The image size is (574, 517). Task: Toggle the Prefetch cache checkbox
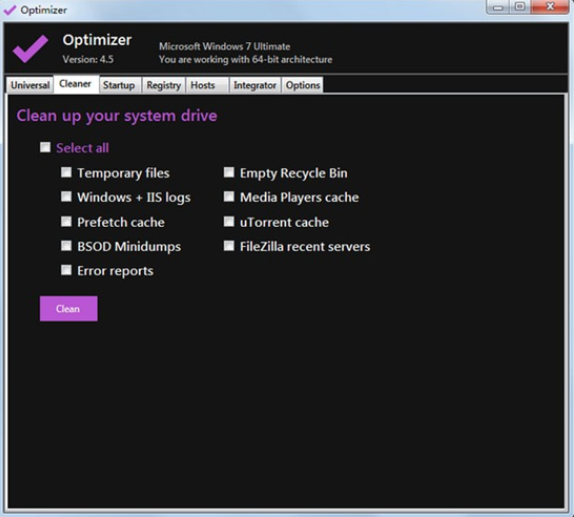click(x=66, y=221)
